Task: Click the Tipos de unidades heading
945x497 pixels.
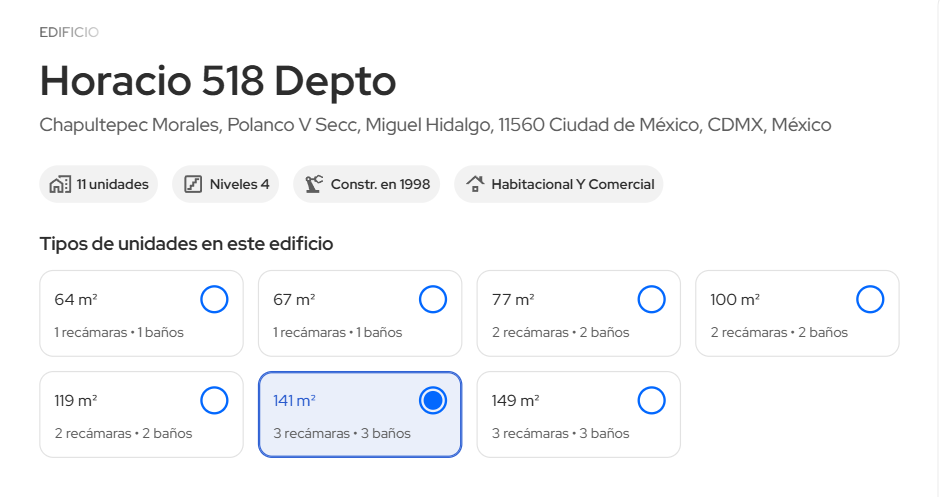Action: coord(186,243)
